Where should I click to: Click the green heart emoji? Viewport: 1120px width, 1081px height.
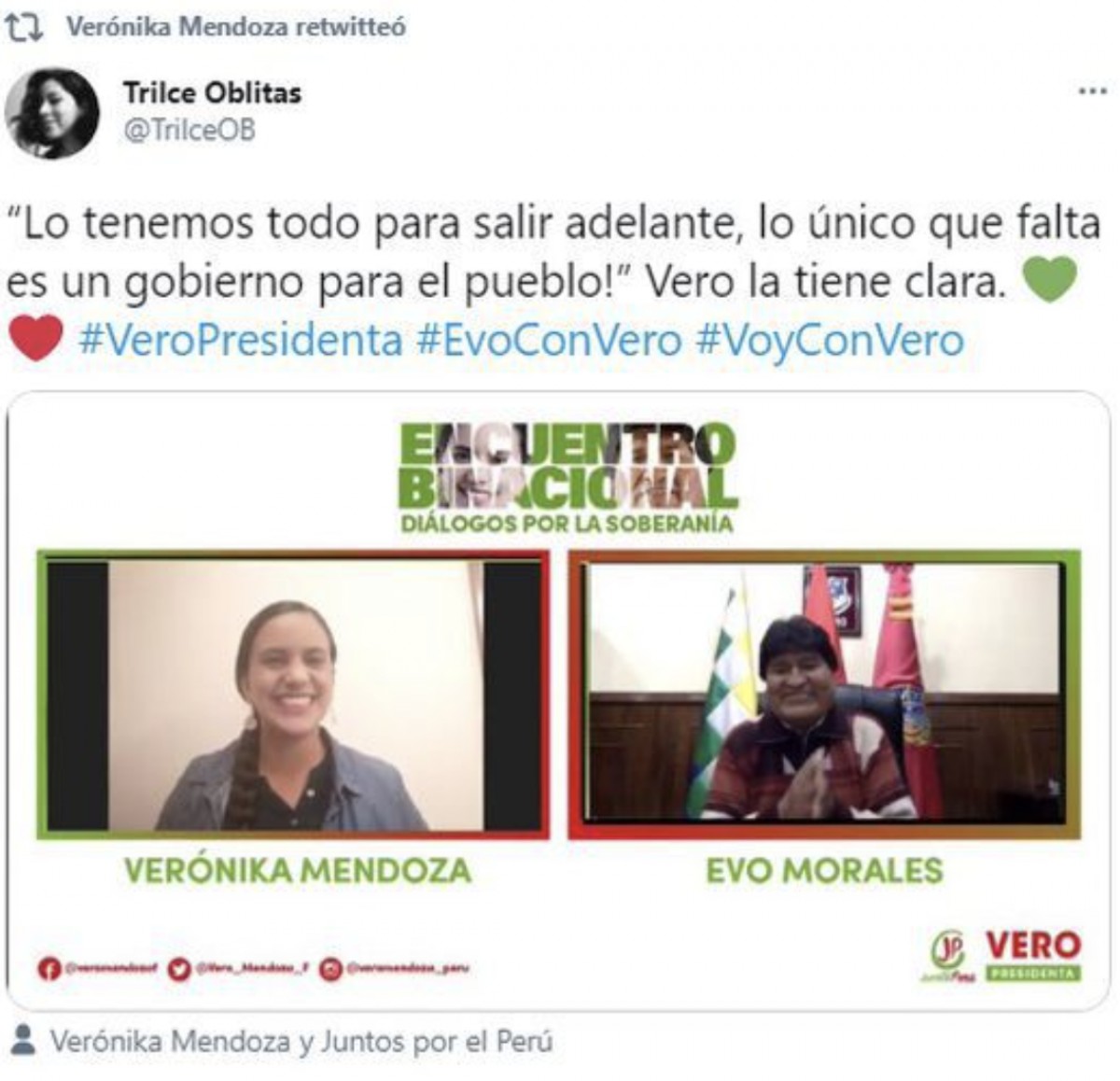(1050, 279)
